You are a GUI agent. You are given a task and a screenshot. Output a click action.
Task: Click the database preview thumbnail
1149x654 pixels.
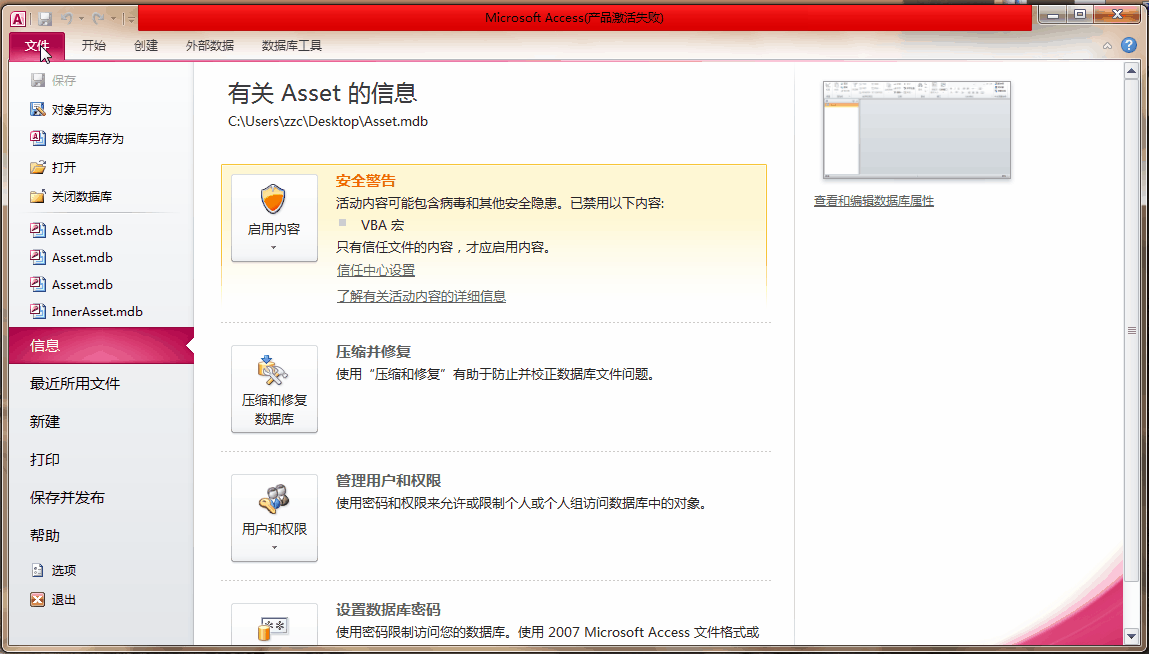click(x=917, y=130)
